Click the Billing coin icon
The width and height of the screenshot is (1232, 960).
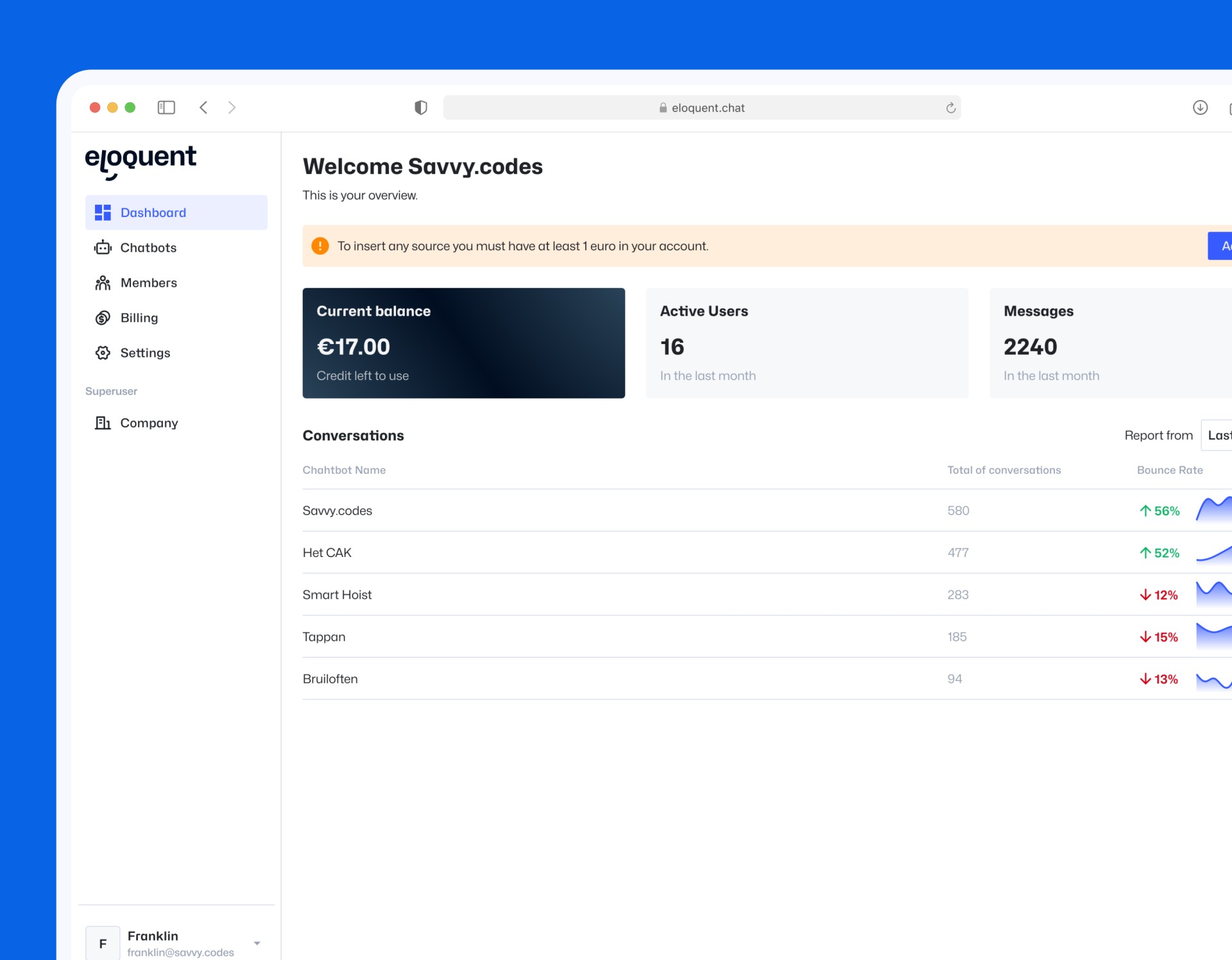pyautogui.click(x=103, y=318)
